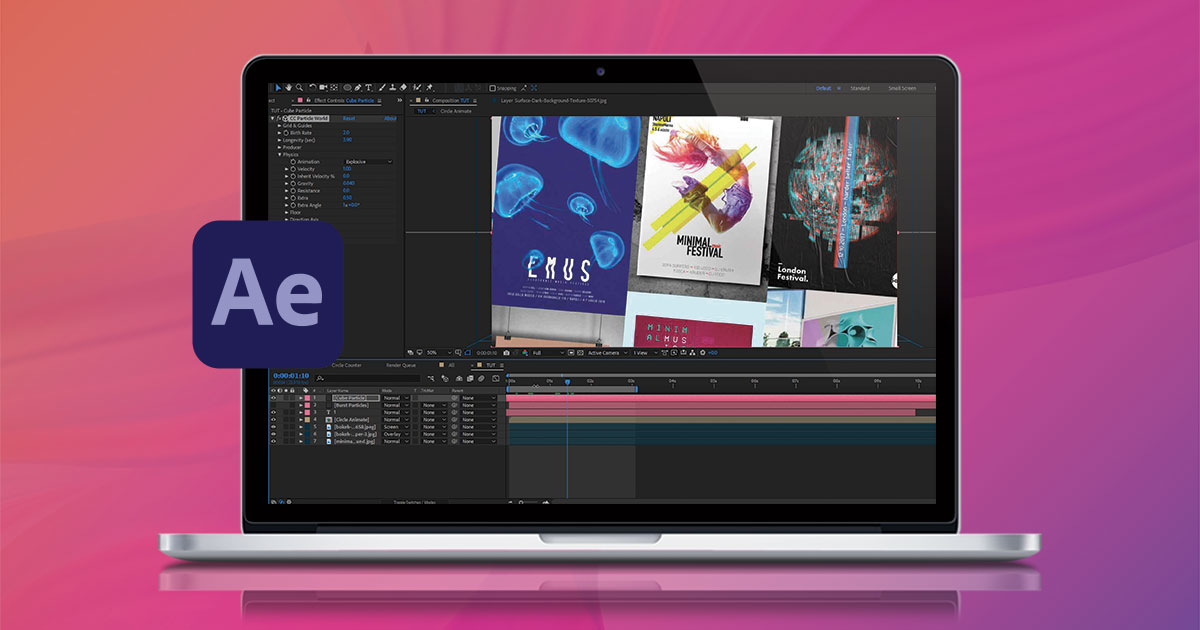This screenshot has width=1200, height=630.
Task: Click the TUT breadcrumb button in viewer
Action: 421,111
